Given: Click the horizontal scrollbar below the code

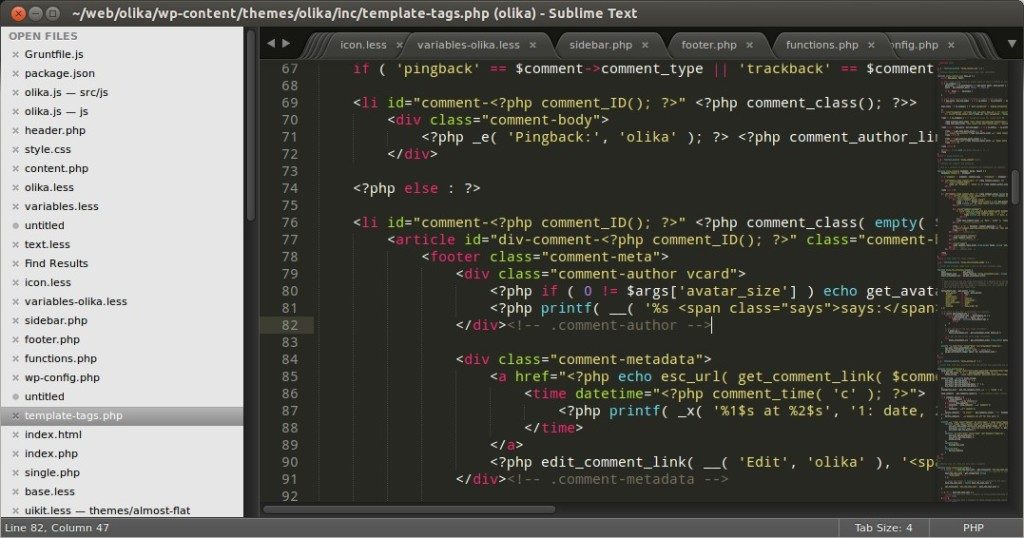Looking at the screenshot, I should [409, 509].
